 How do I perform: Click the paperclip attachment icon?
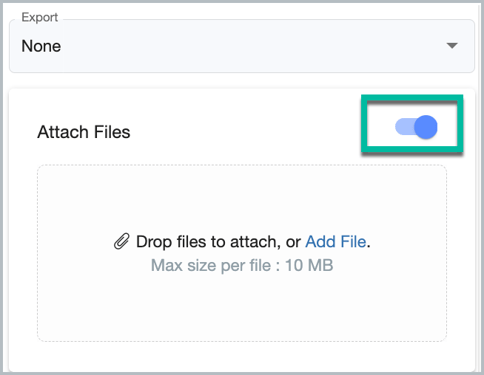pyautogui.click(x=121, y=241)
